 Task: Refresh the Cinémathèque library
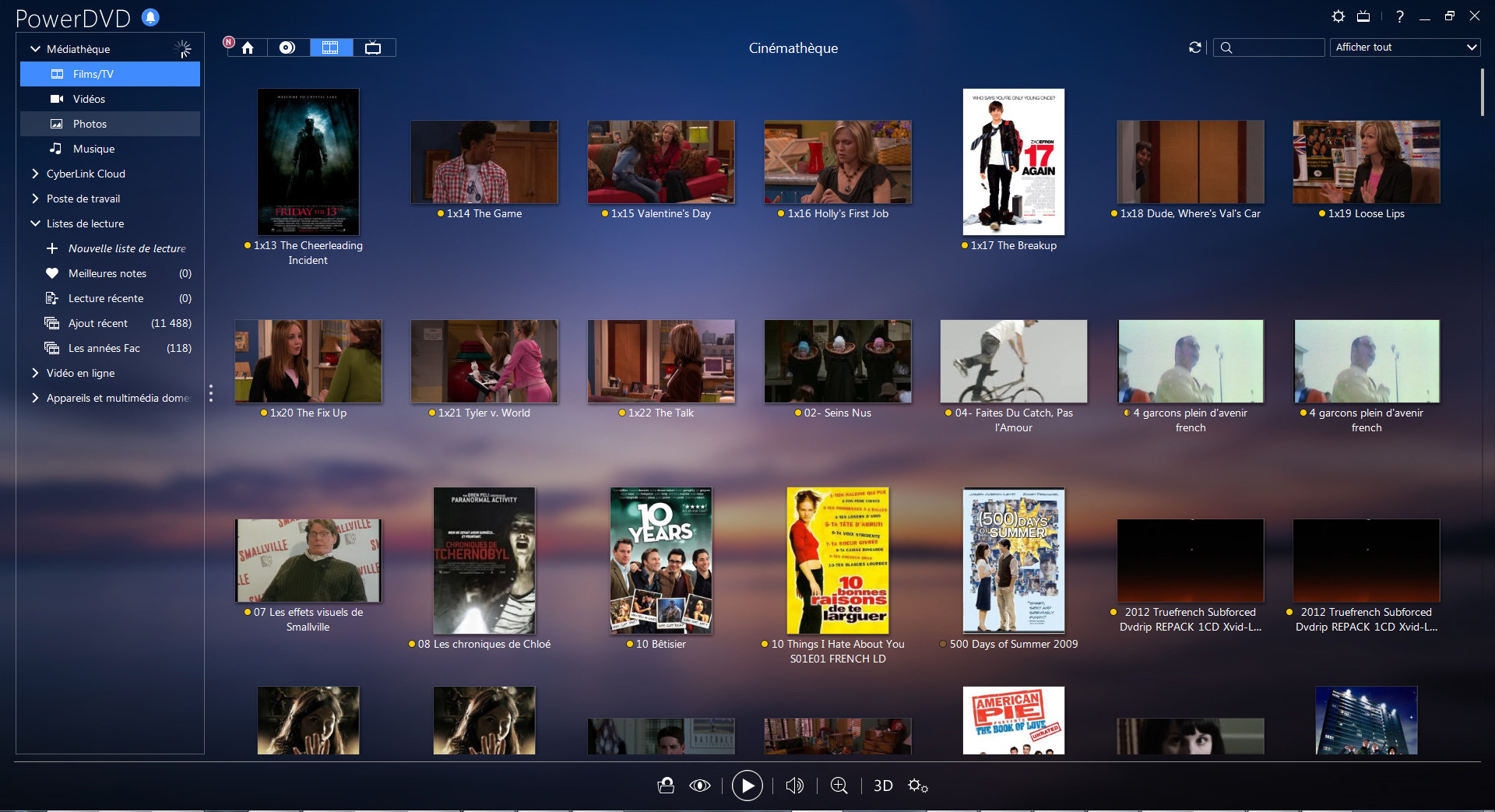coord(1195,47)
